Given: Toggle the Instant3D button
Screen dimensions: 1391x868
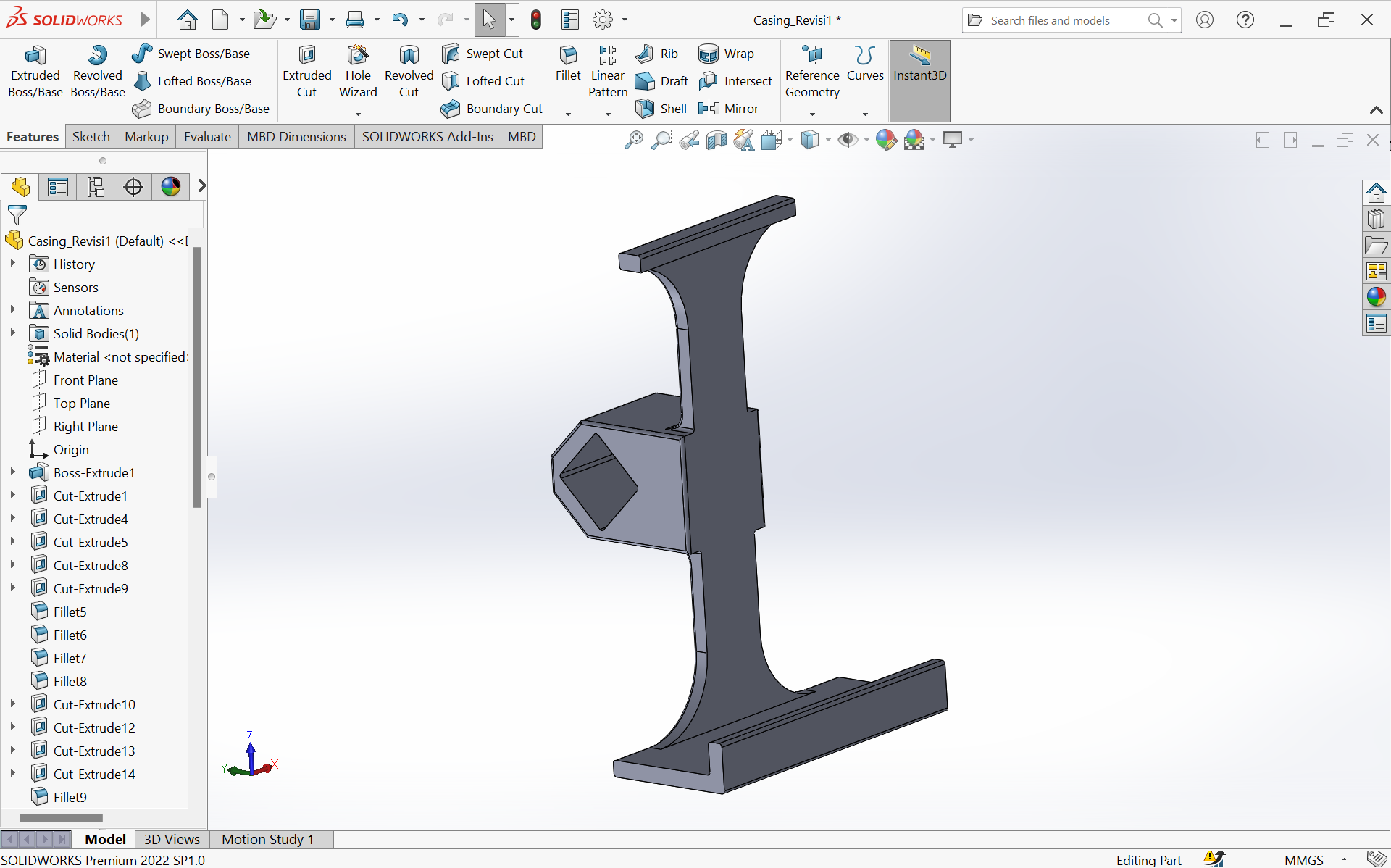Looking at the screenshot, I should click(x=919, y=64).
